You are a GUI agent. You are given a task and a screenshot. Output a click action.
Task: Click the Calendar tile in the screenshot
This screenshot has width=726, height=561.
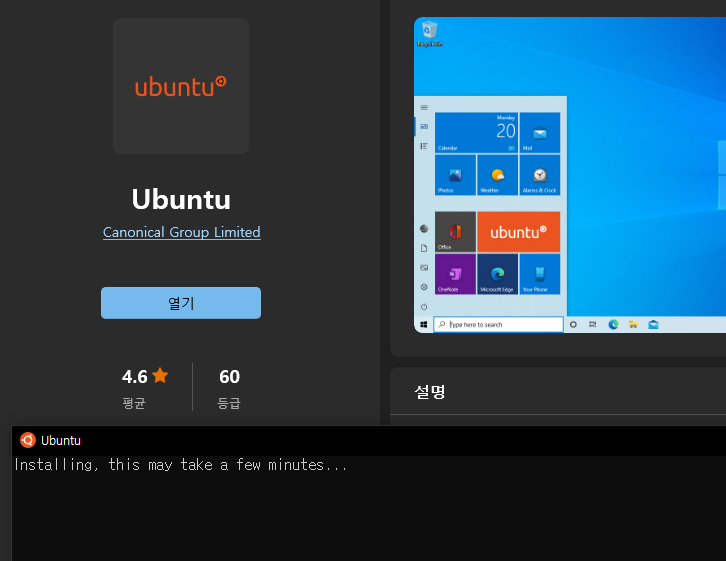coord(476,132)
